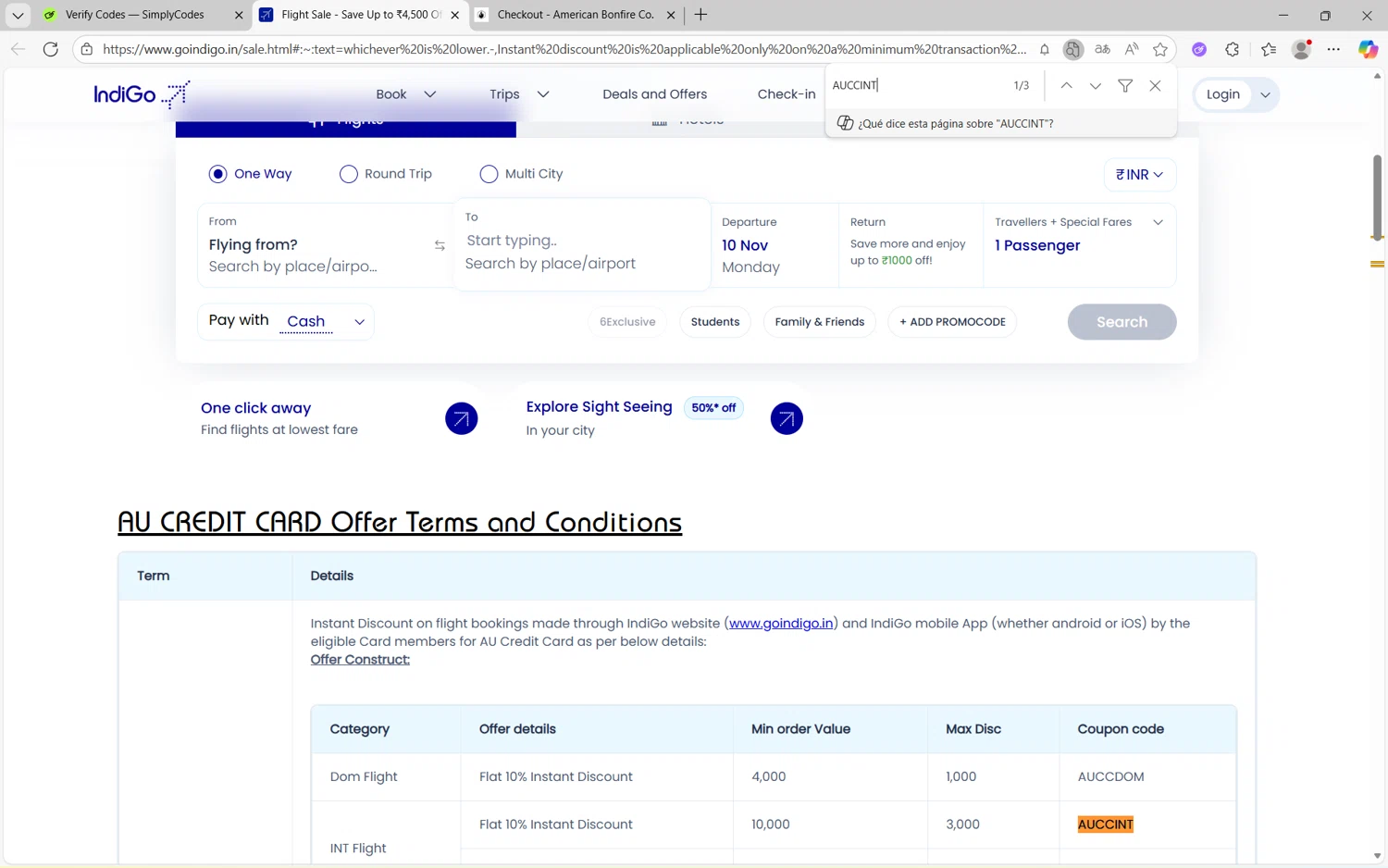This screenshot has height=868, width=1388.
Task: Click the scrollbar up arrow
Action: coord(1377,76)
